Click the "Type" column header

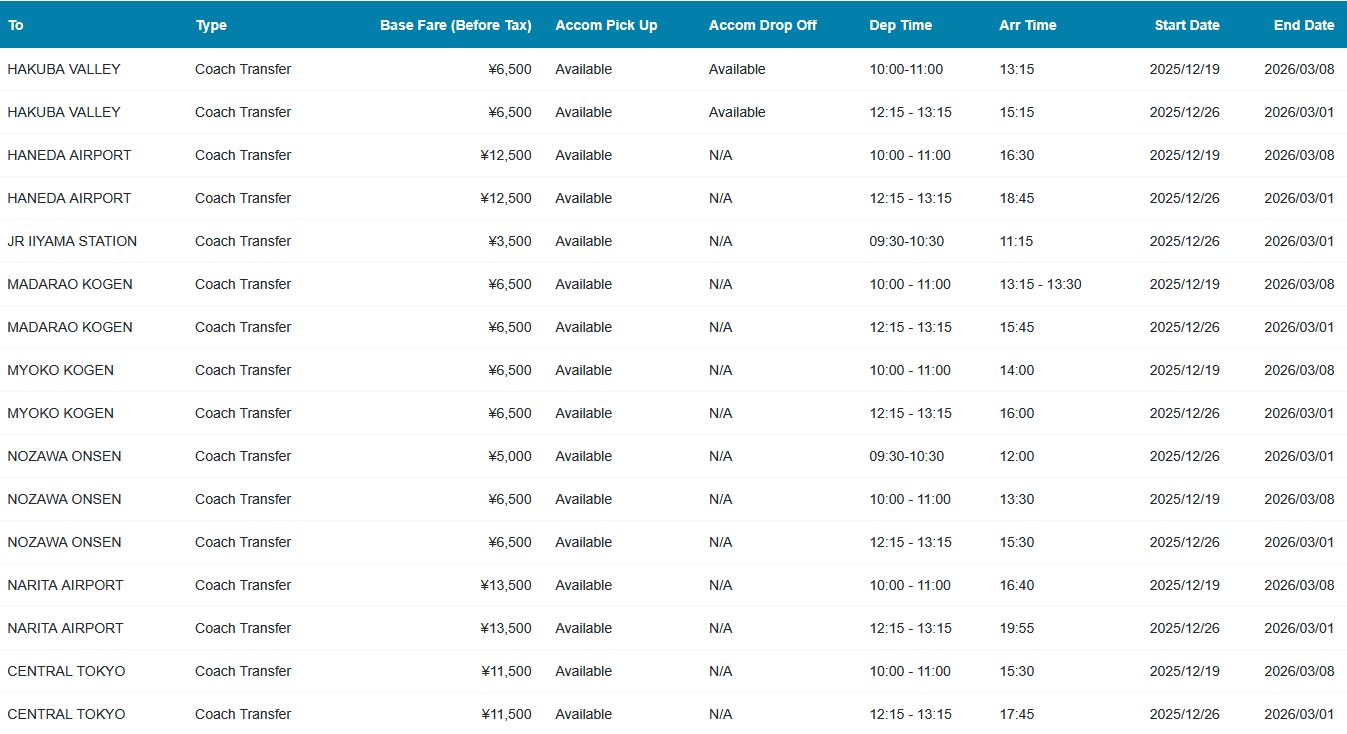click(x=211, y=25)
